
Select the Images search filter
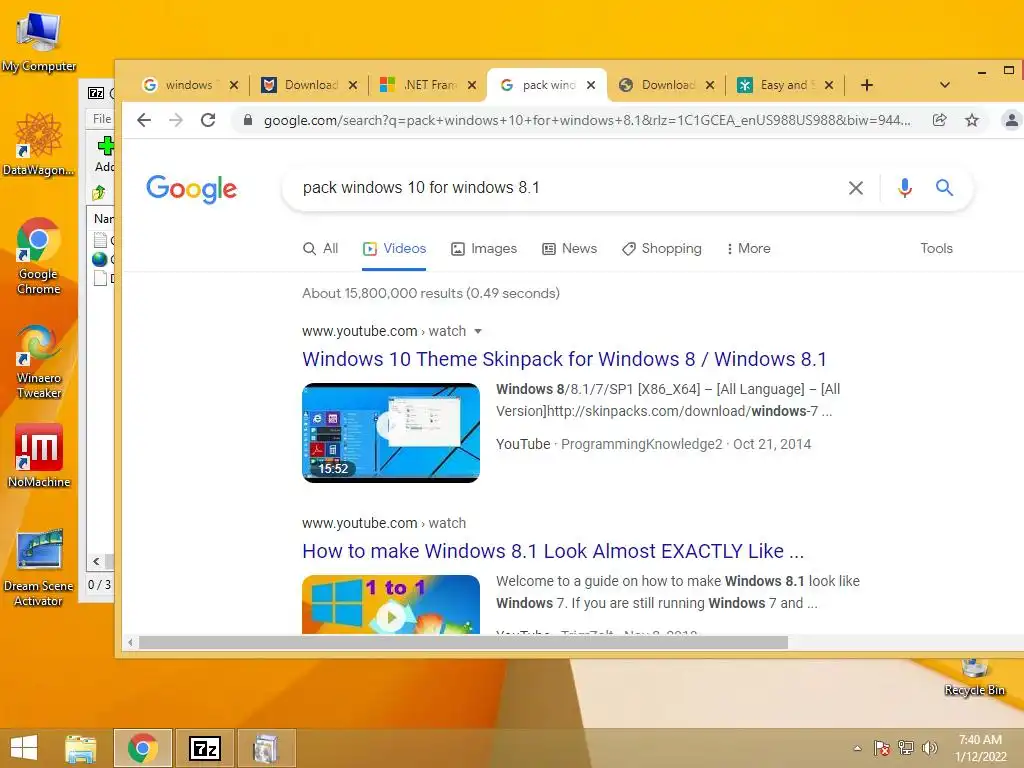[484, 249]
